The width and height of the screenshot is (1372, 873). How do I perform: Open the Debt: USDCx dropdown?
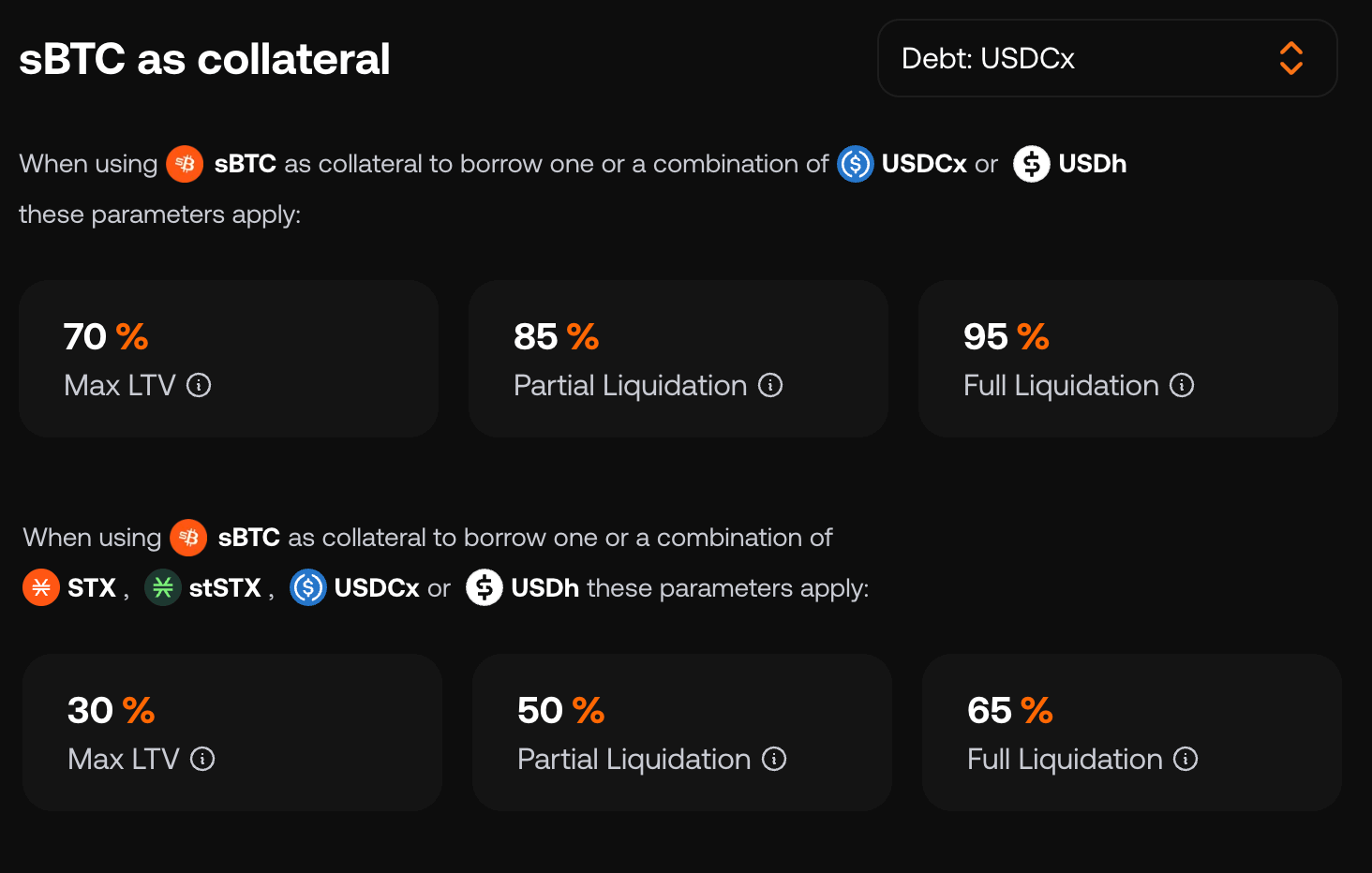[1106, 58]
